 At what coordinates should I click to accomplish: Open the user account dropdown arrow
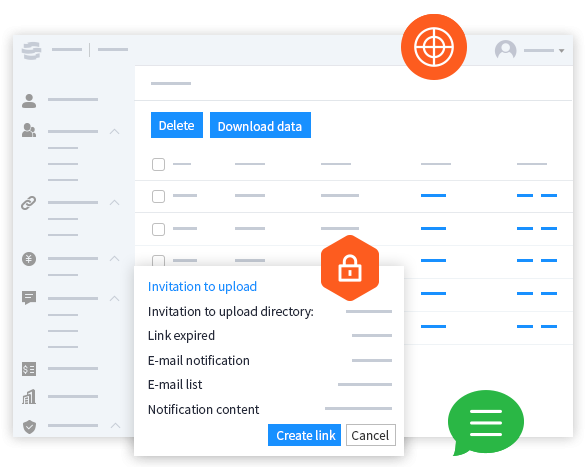pyautogui.click(x=561, y=51)
